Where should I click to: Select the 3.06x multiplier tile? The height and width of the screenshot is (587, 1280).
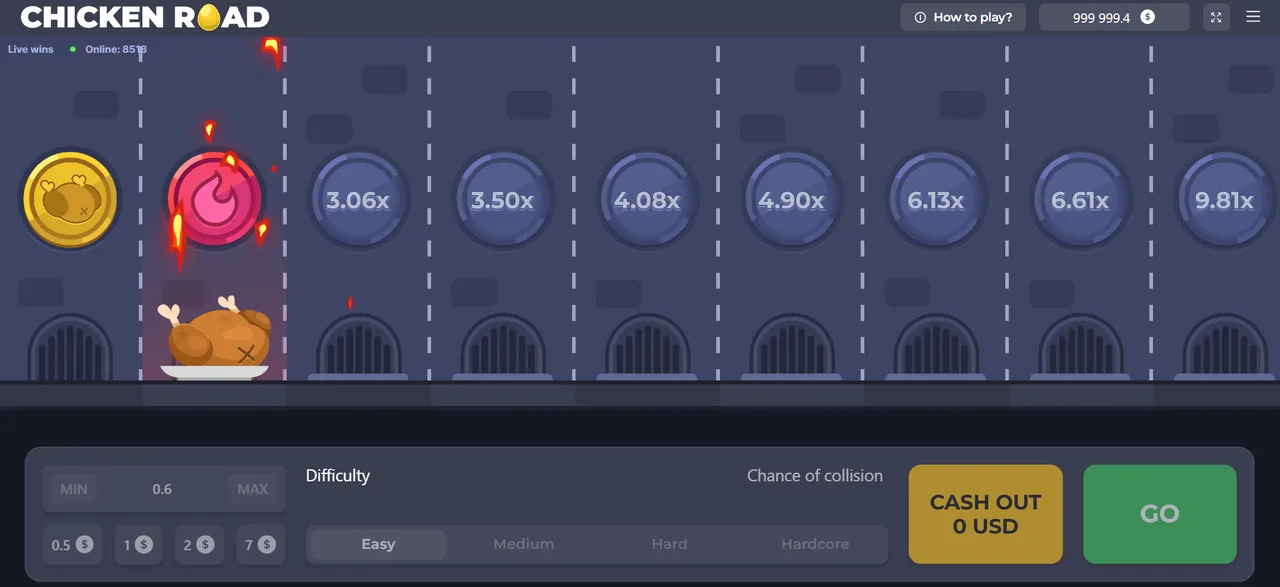tap(358, 200)
